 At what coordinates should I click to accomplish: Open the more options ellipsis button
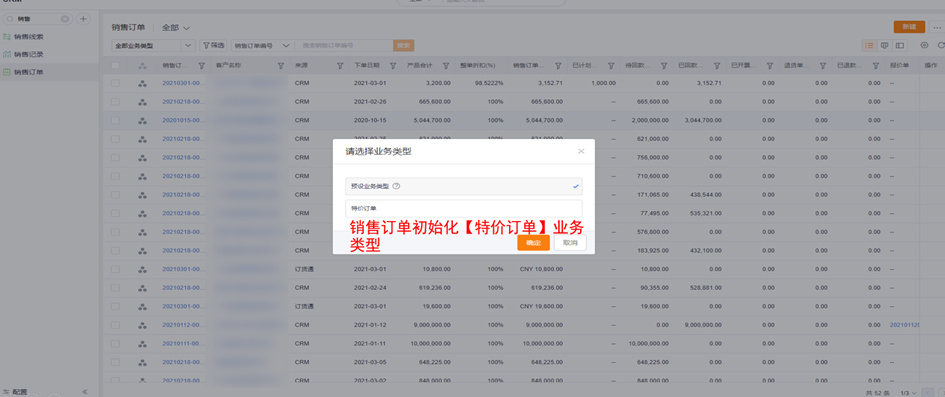click(x=937, y=27)
